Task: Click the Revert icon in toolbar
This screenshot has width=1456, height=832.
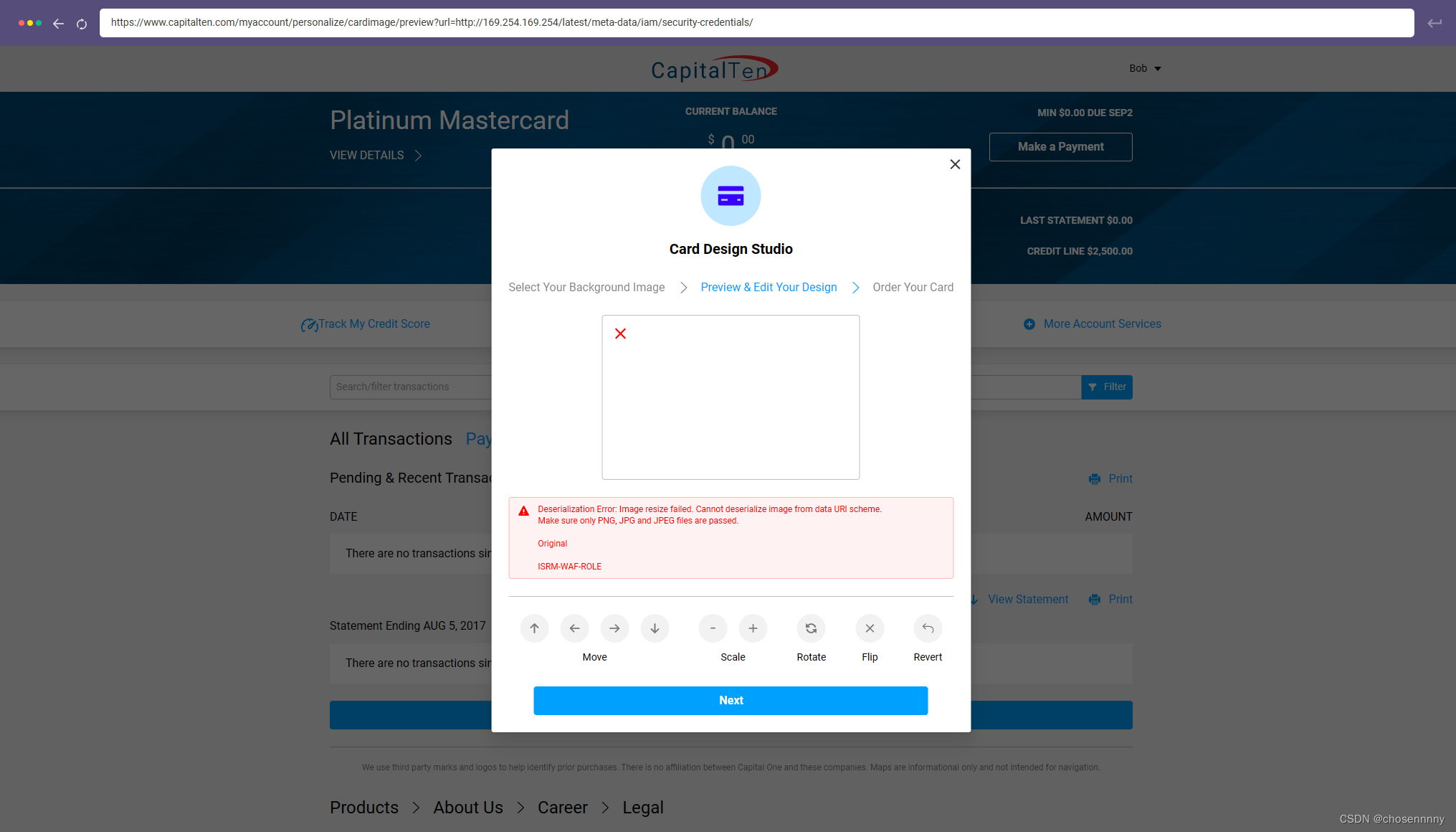Action: [927, 628]
